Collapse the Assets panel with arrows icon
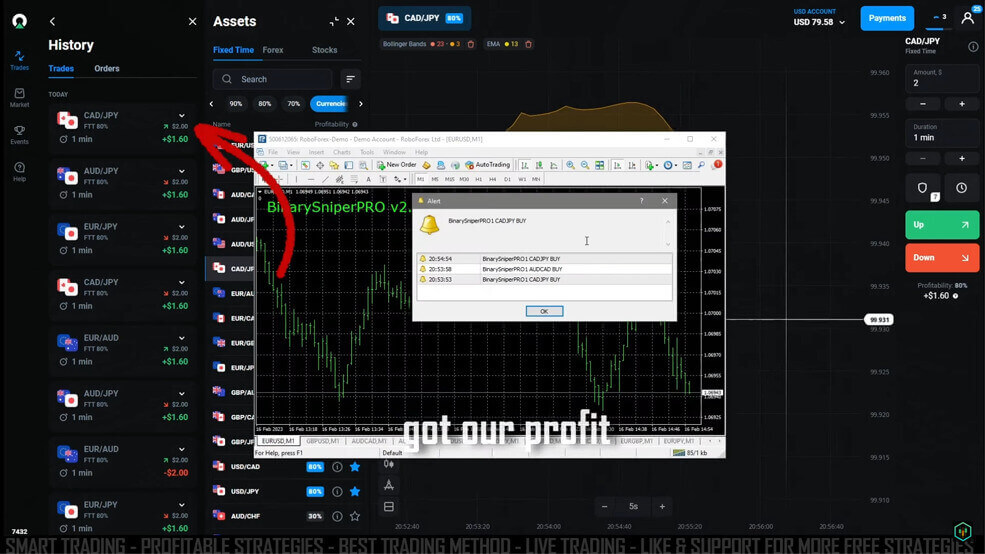The width and height of the screenshot is (985, 554). 334,21
